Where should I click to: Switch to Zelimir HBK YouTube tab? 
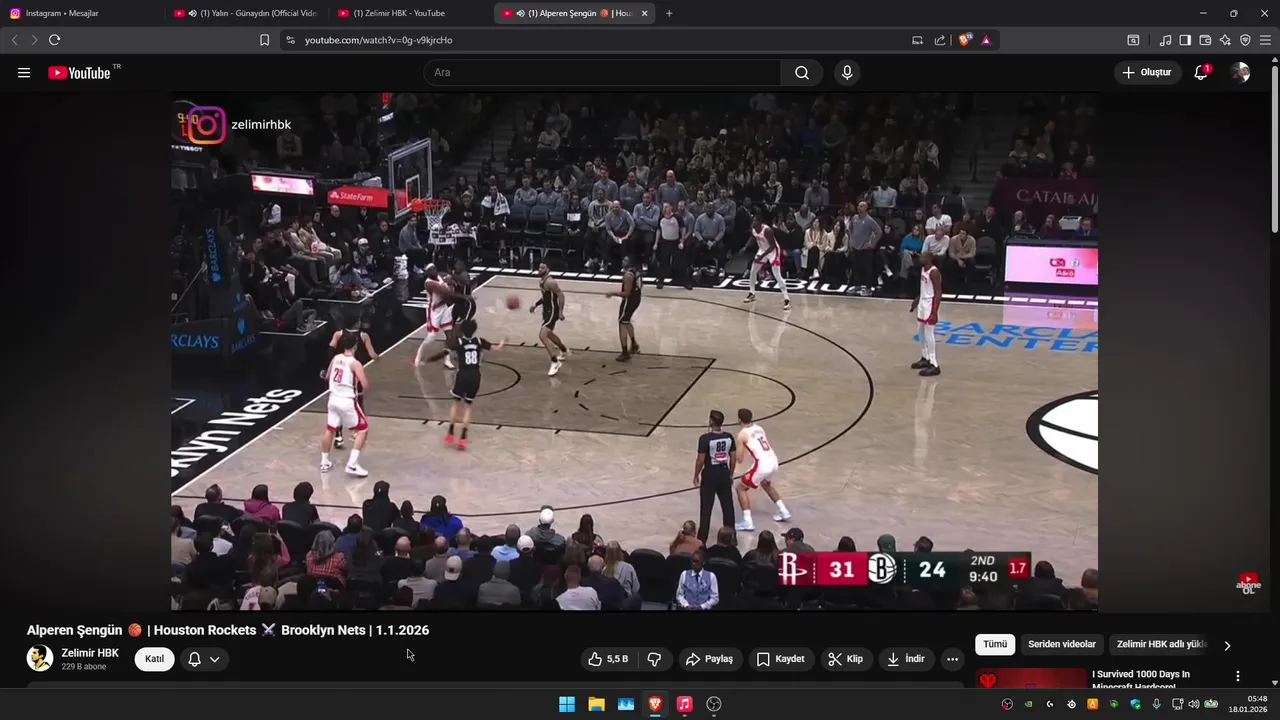410,13
